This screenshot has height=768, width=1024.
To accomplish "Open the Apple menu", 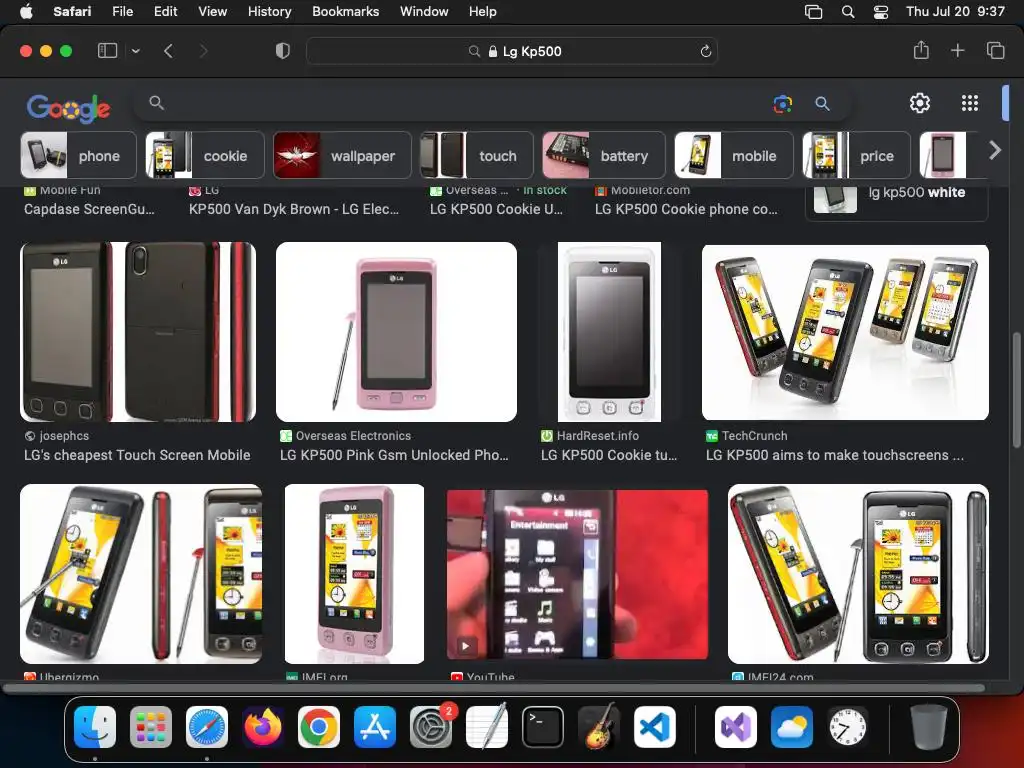I will click(26, 11).
